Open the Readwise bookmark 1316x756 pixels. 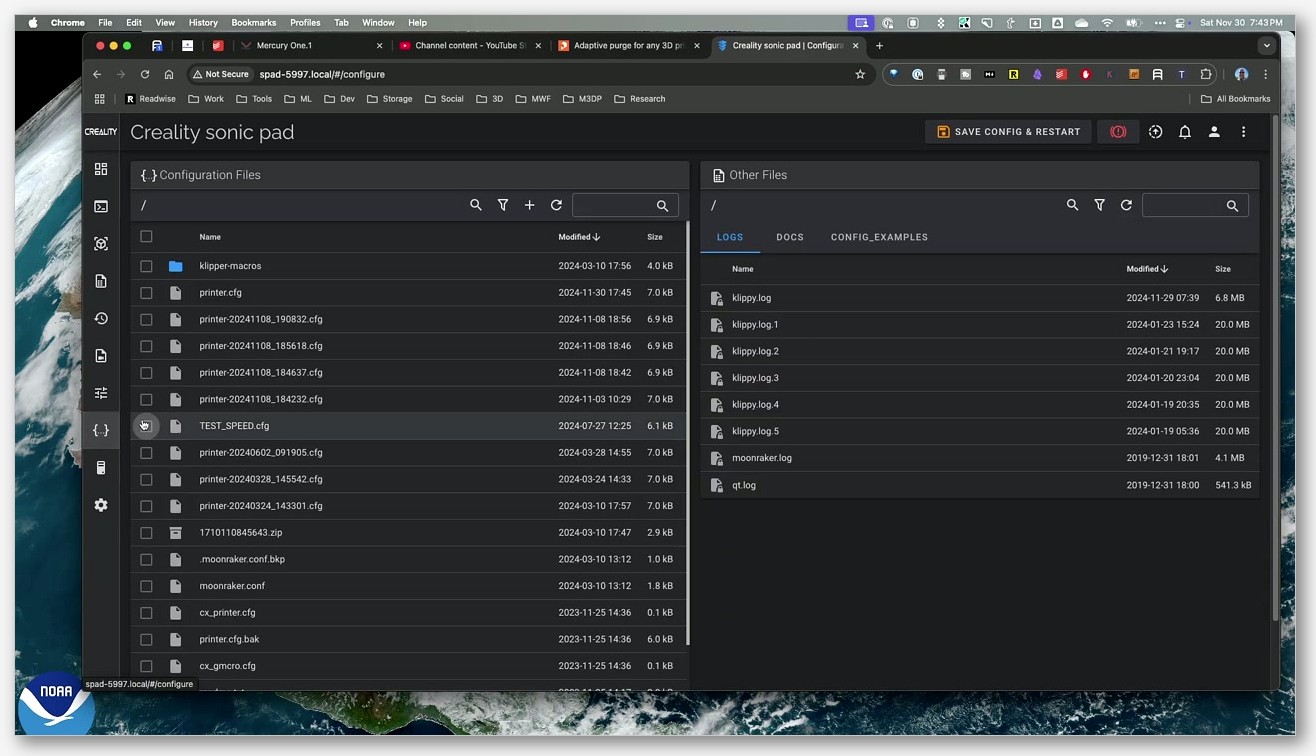coord(150,99)
